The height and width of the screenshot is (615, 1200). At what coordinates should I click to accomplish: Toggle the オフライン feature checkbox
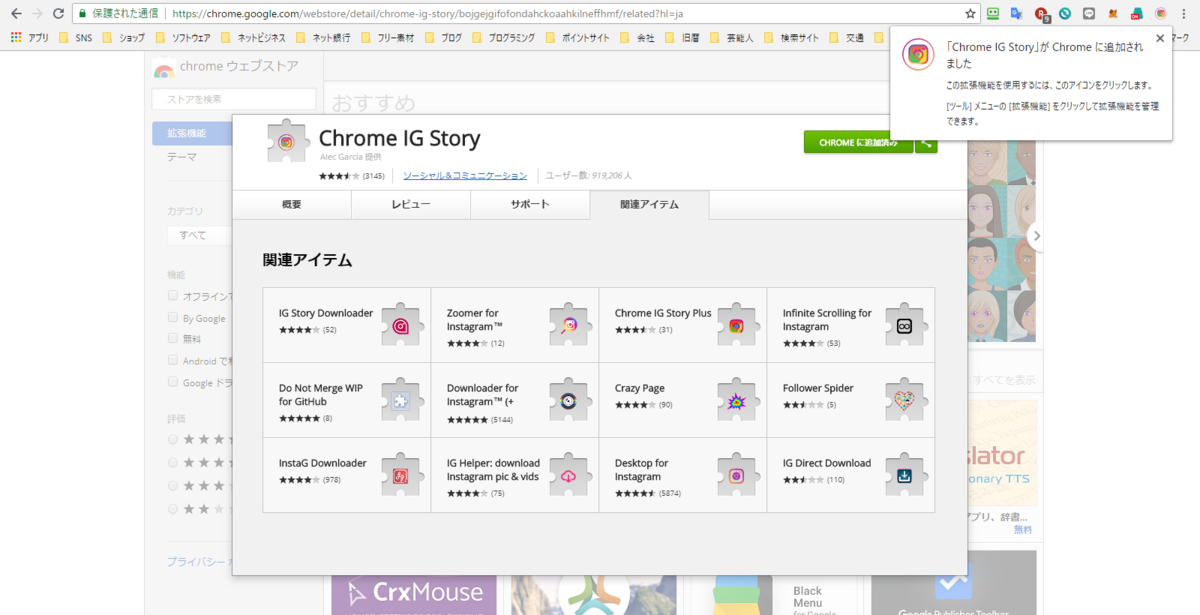point(173,296)
